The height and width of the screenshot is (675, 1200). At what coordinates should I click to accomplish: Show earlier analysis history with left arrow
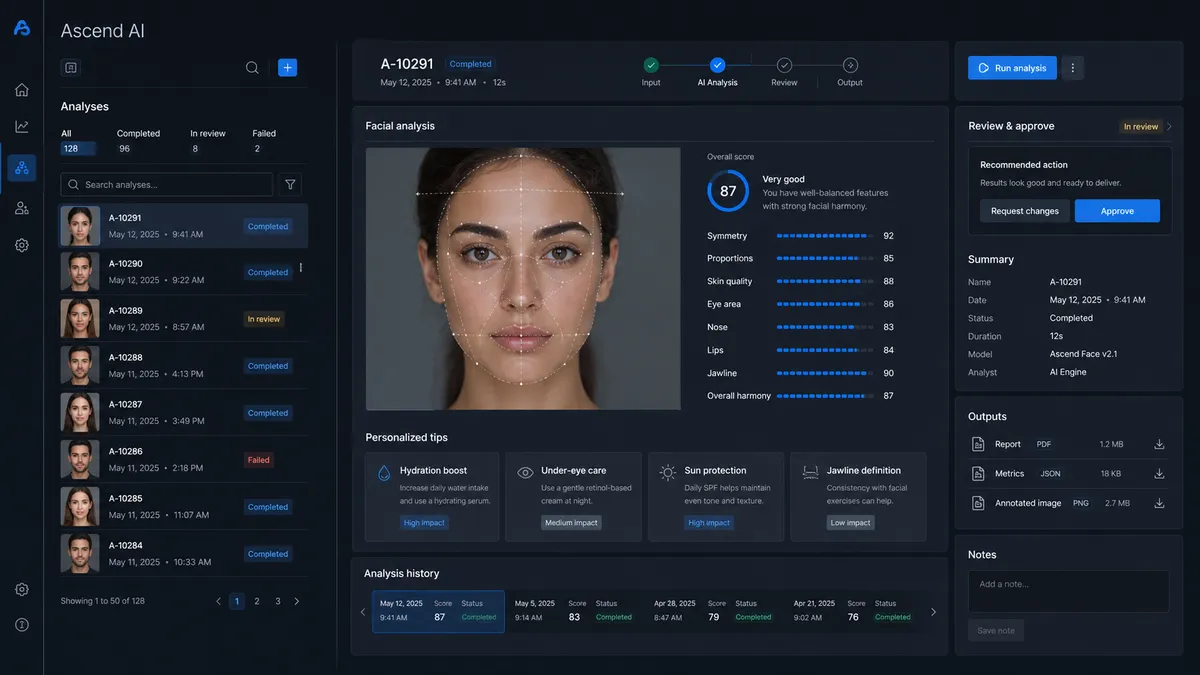point(363,612)
